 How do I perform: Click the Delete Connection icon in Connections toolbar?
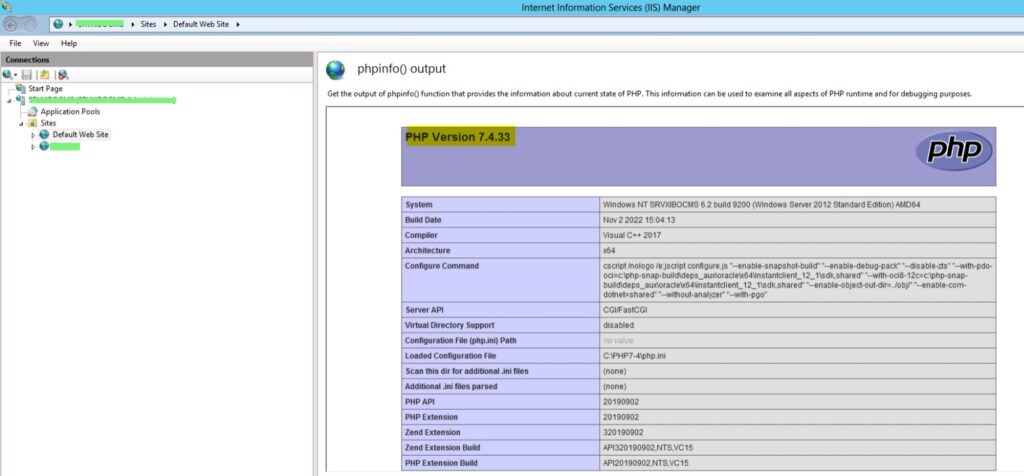coord(63,75)
